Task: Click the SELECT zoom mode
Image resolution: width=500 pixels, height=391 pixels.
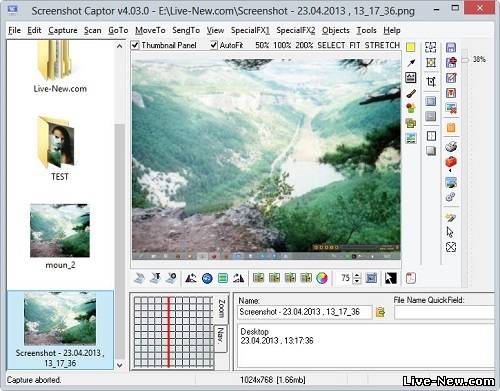Action: point(331,45)
